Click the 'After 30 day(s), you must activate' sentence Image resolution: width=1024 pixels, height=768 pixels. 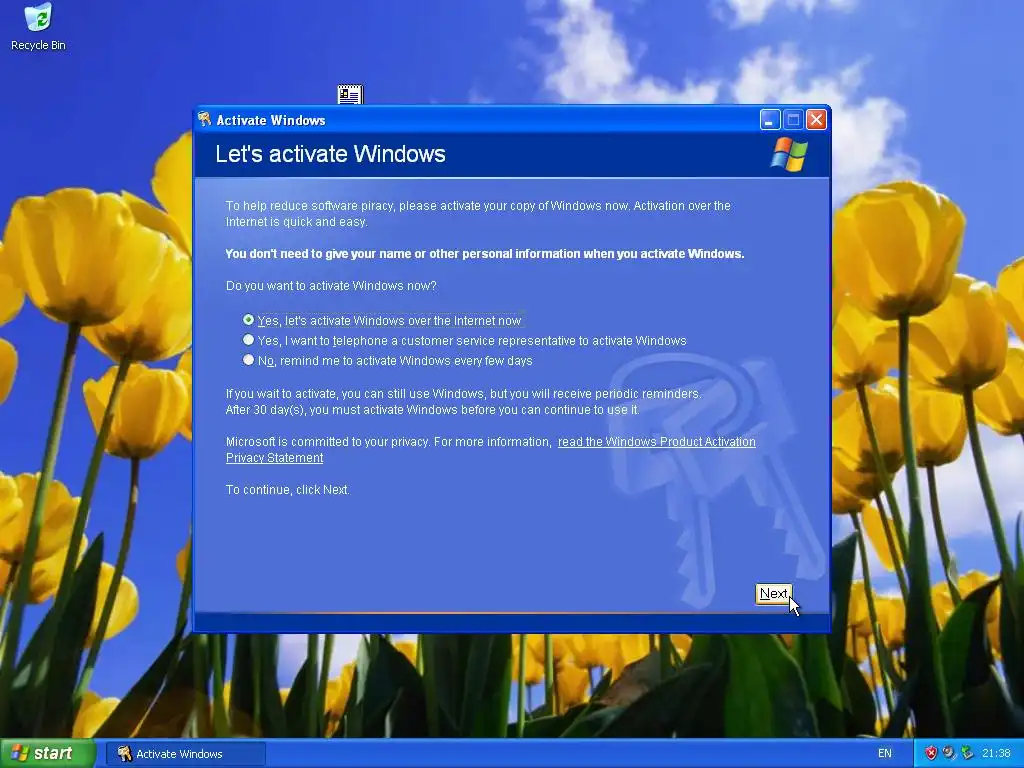coord(432,410)
